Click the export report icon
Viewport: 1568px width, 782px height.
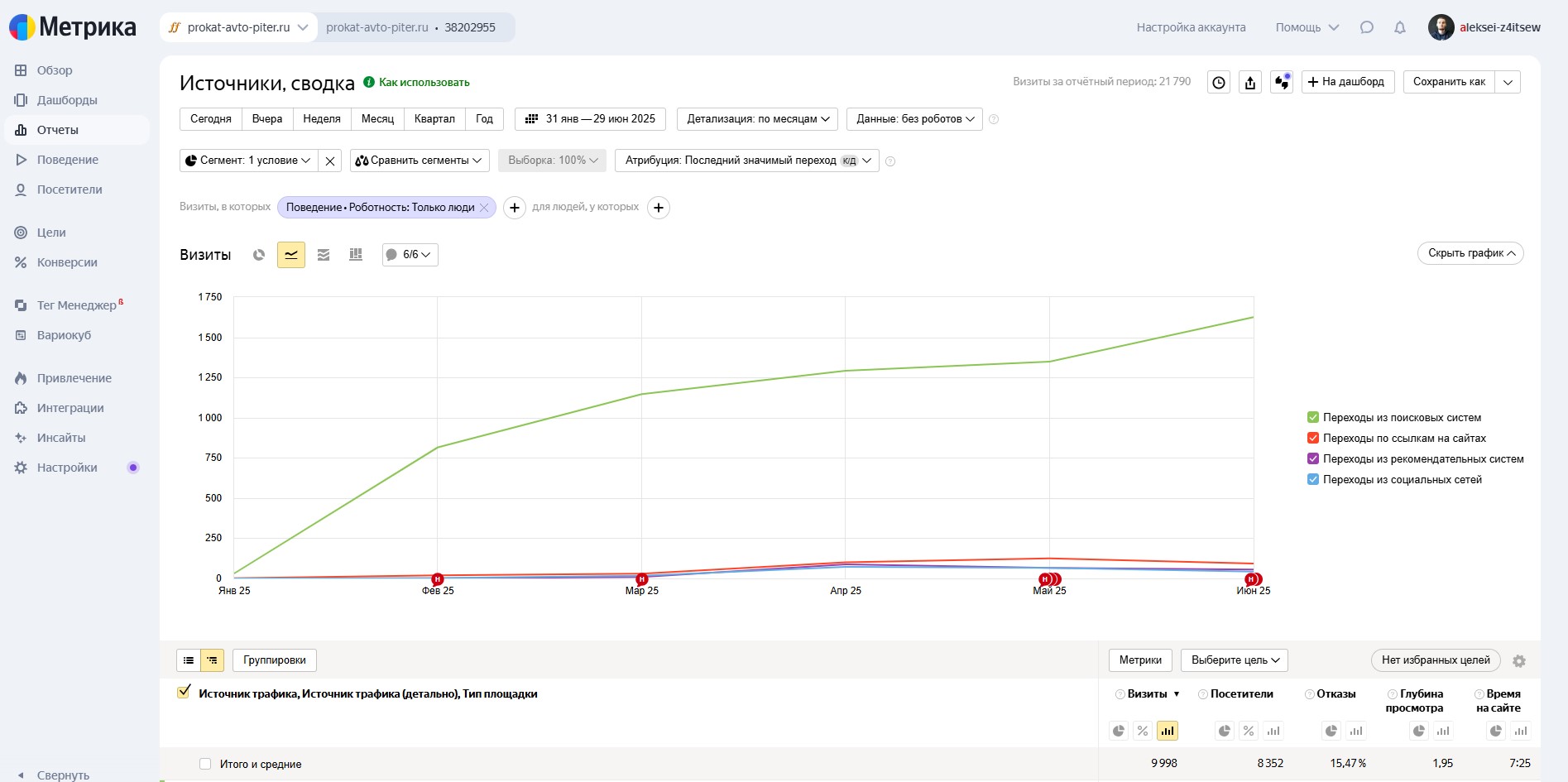click(x=1250, y=82)
